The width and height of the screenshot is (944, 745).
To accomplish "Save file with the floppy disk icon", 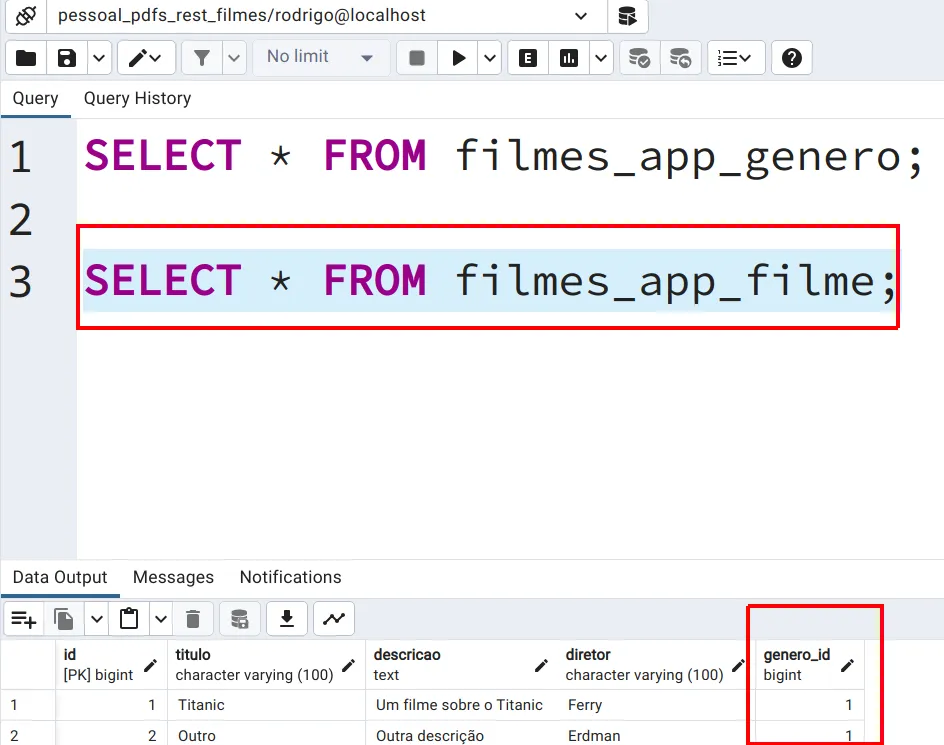I will click(x=67, y=58).
